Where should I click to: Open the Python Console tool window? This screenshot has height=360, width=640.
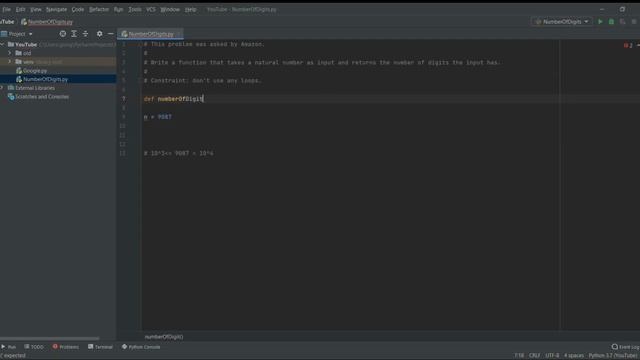[141, 347]
